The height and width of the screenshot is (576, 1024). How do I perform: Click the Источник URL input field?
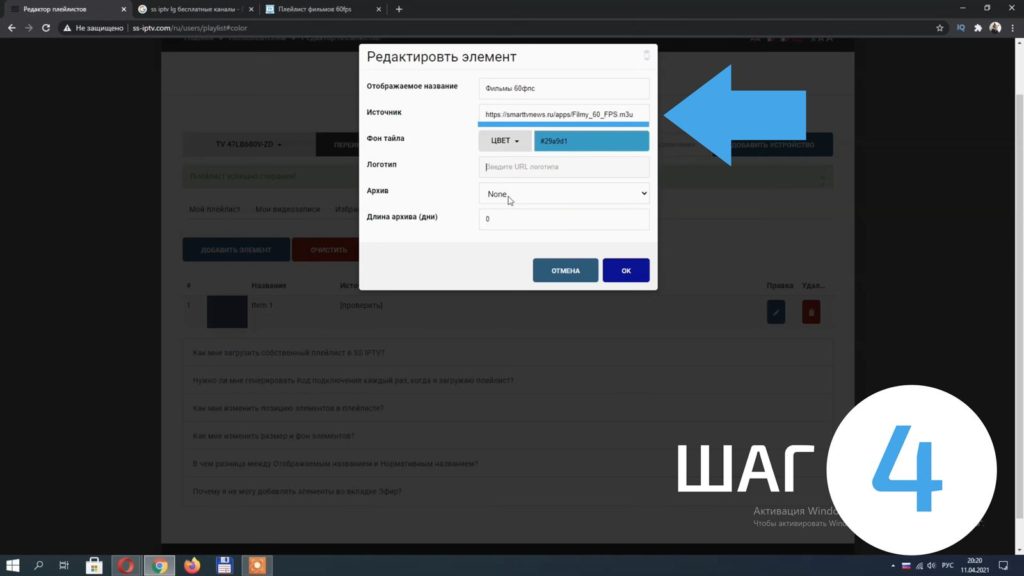pyautogui.click(x=564, y=114)
